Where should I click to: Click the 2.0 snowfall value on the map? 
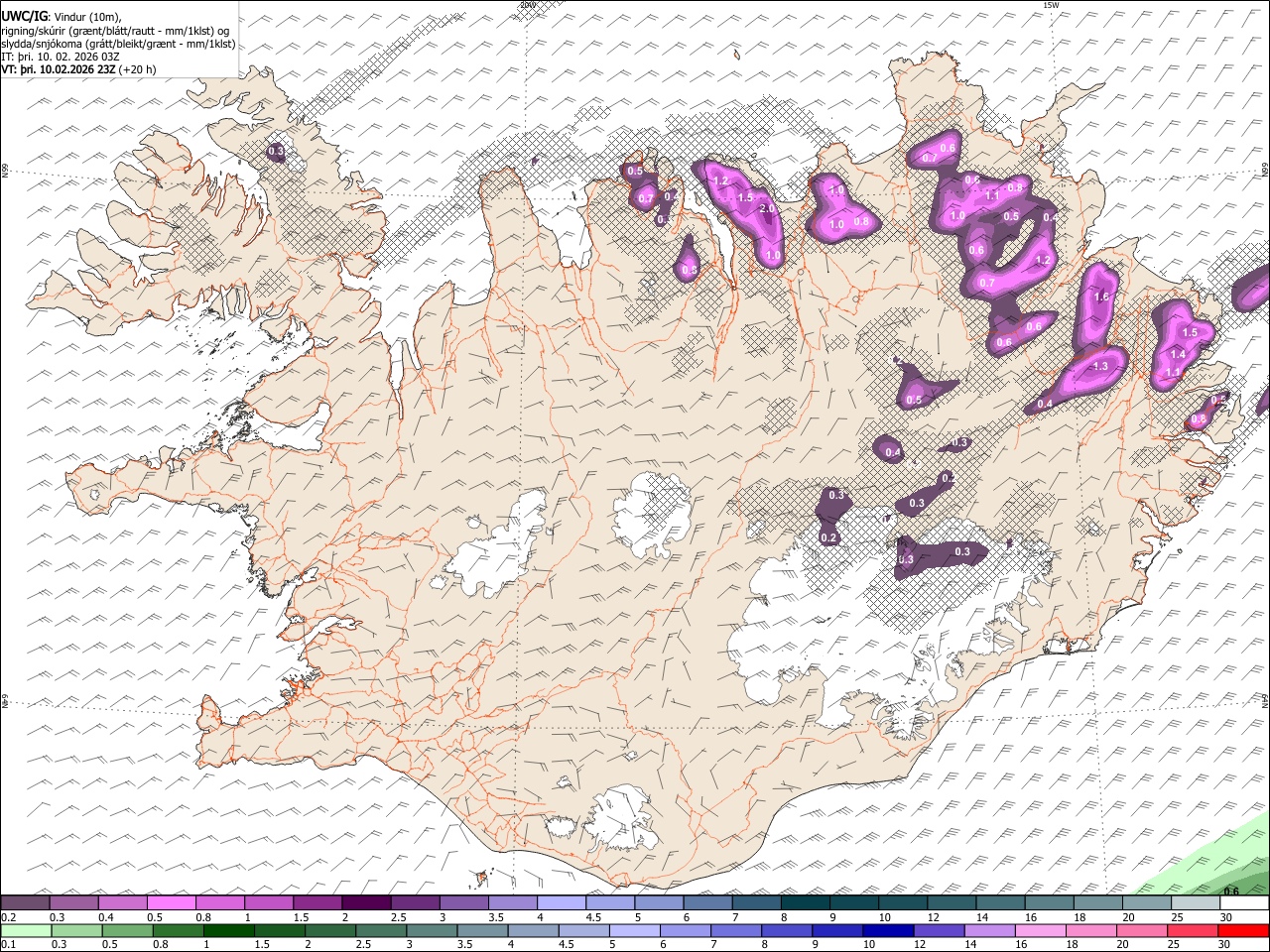766,209
